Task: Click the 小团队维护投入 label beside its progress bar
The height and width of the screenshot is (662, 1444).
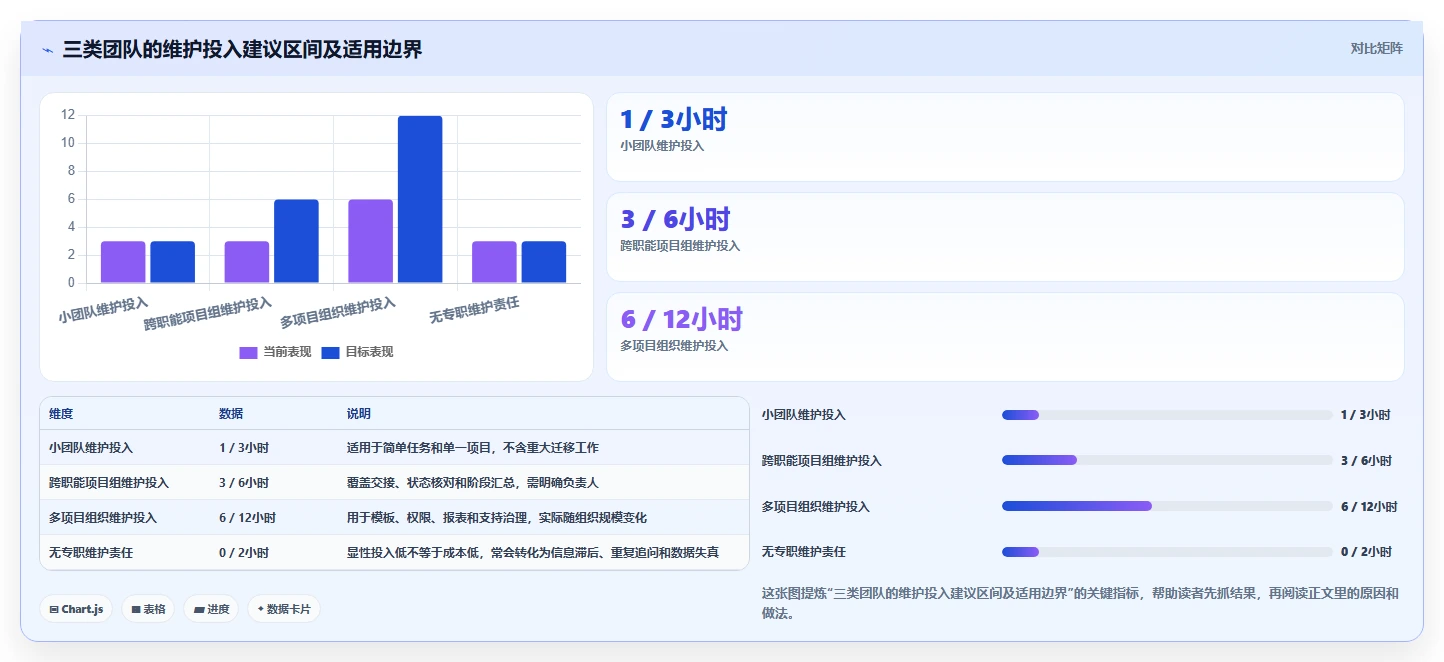Action: point(804,415)
